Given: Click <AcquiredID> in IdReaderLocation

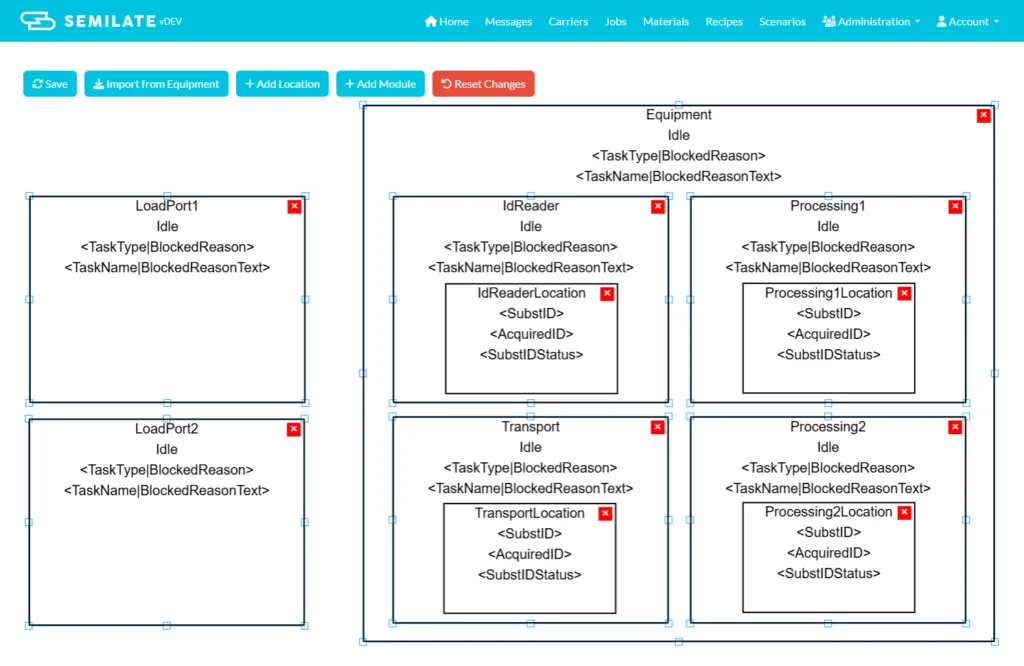Looking at the screenshot, I should click(531, 334).
